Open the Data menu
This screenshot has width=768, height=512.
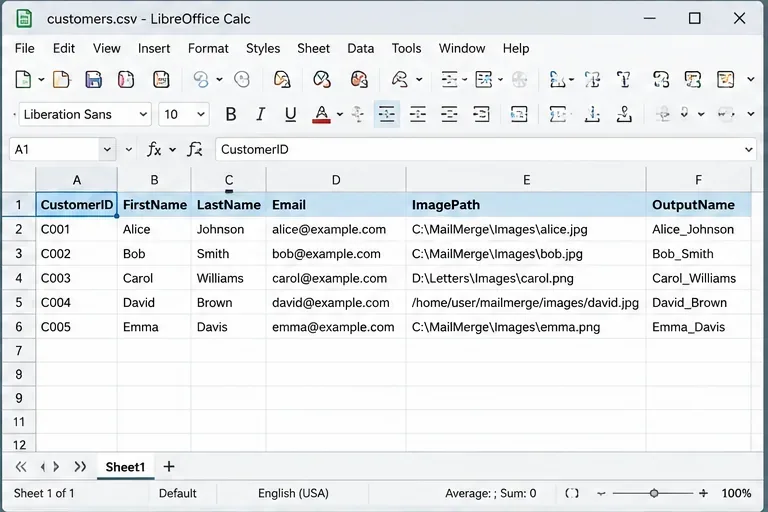pos(360,49)
